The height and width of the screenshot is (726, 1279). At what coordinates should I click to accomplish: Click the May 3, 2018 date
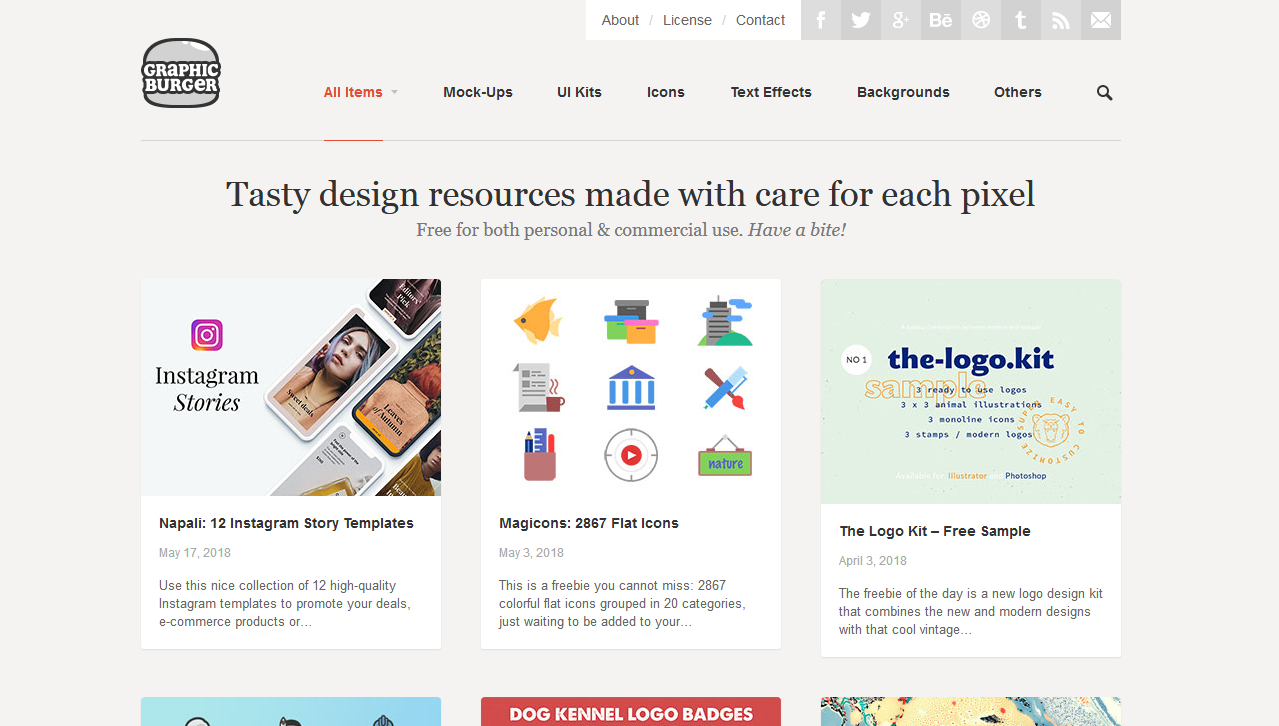point(532,553)
